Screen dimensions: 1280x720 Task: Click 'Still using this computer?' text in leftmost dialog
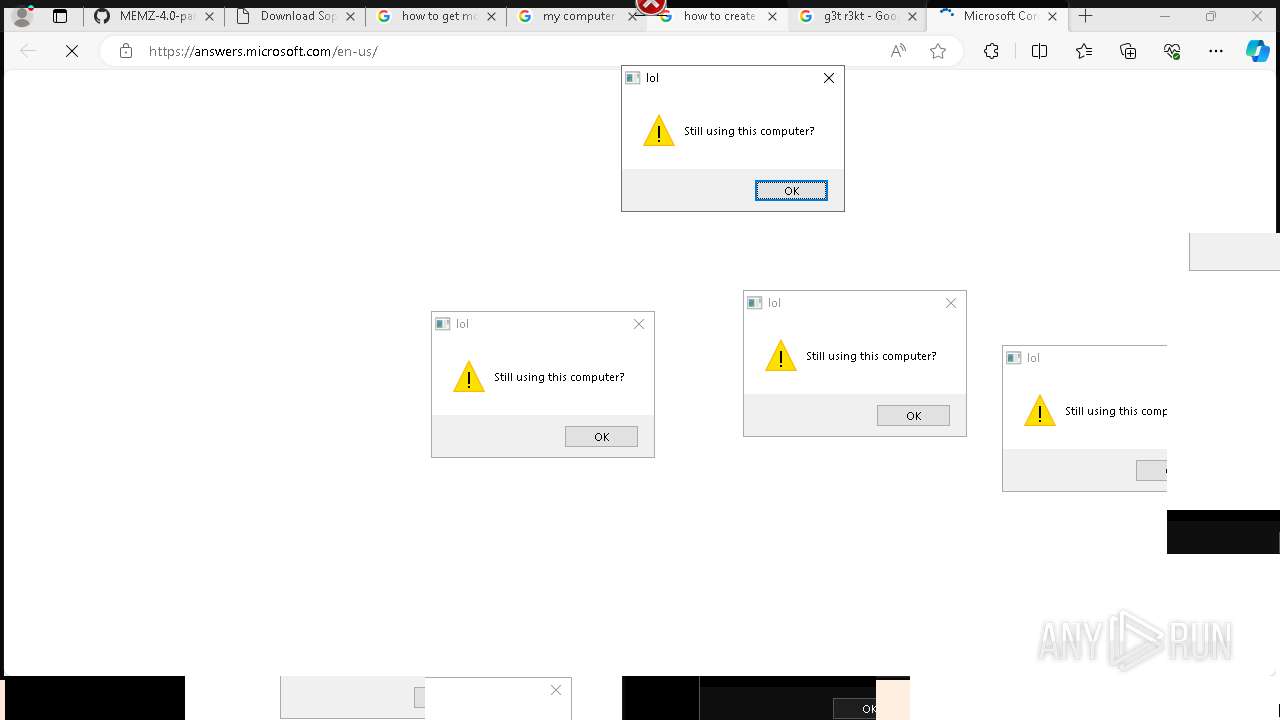pyautogui.click(x=559, y=377)
